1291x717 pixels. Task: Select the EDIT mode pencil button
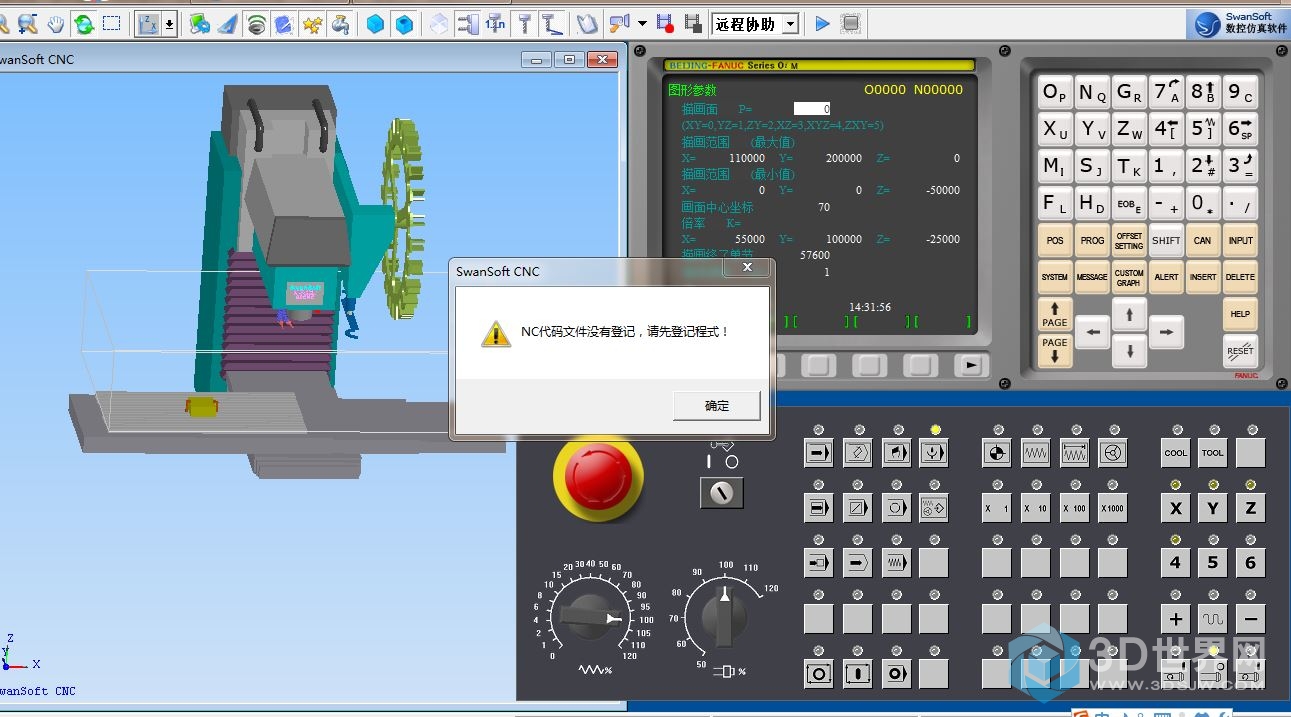click(x=857, y=453)
